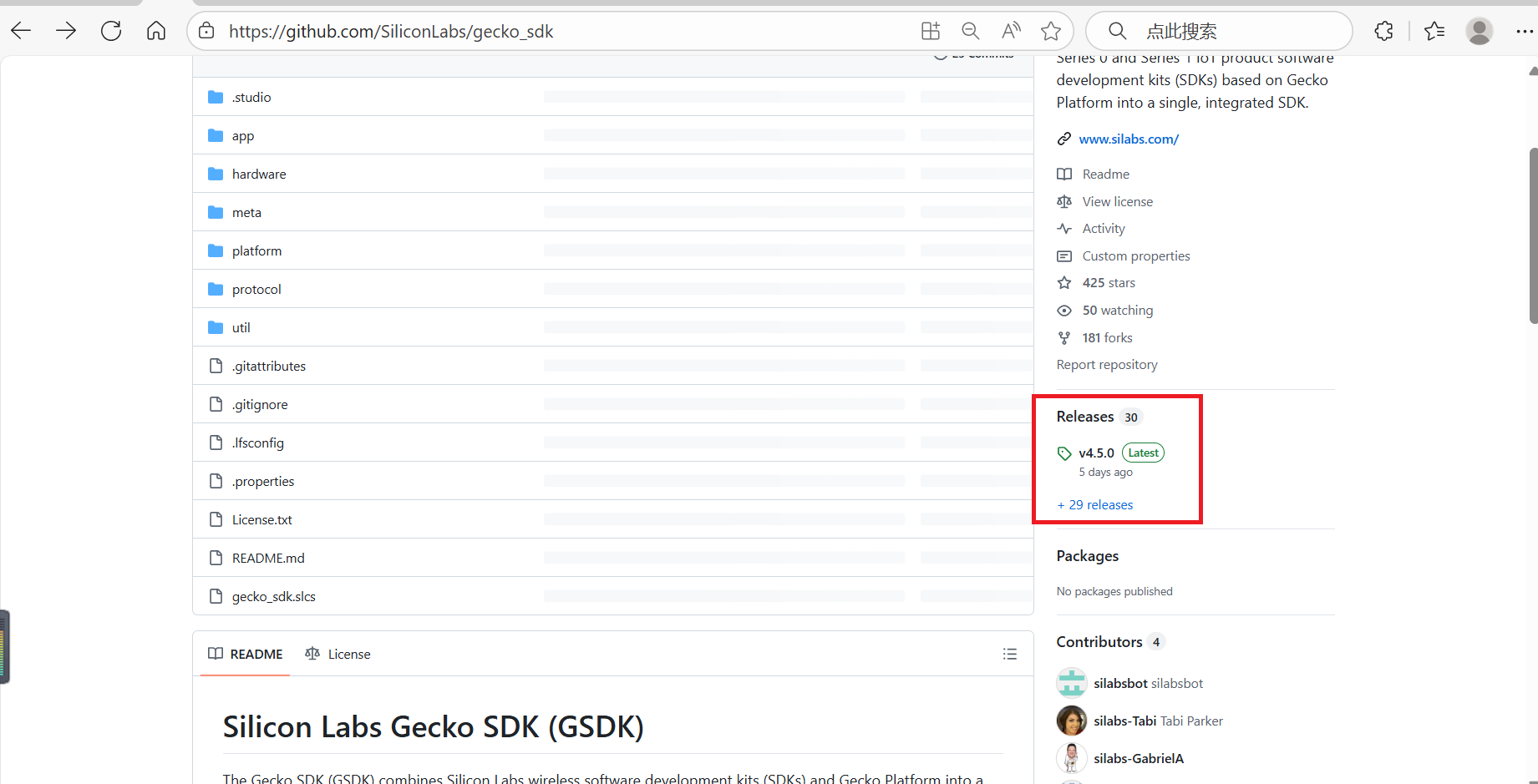Click silabs-GabrielA avatar thumbnail
1538x784 pixels.
(x=1072, y=758)
